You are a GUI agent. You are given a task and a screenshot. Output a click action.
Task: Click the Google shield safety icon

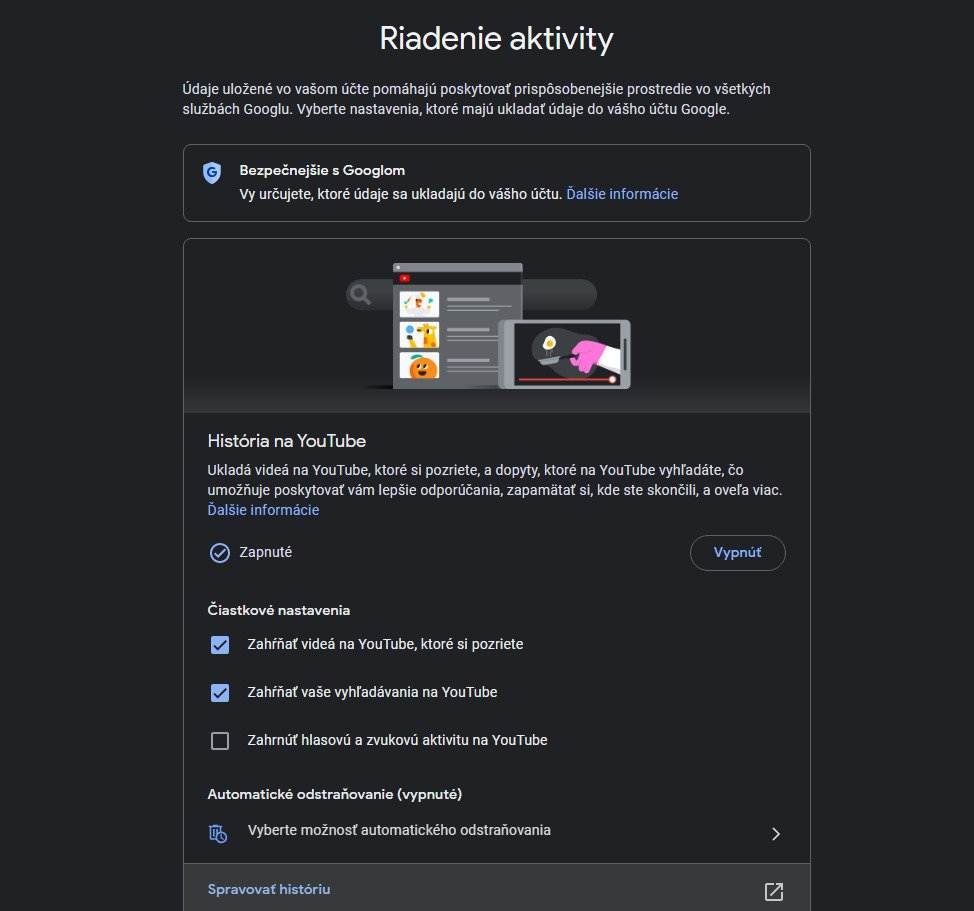click(212, 173)
